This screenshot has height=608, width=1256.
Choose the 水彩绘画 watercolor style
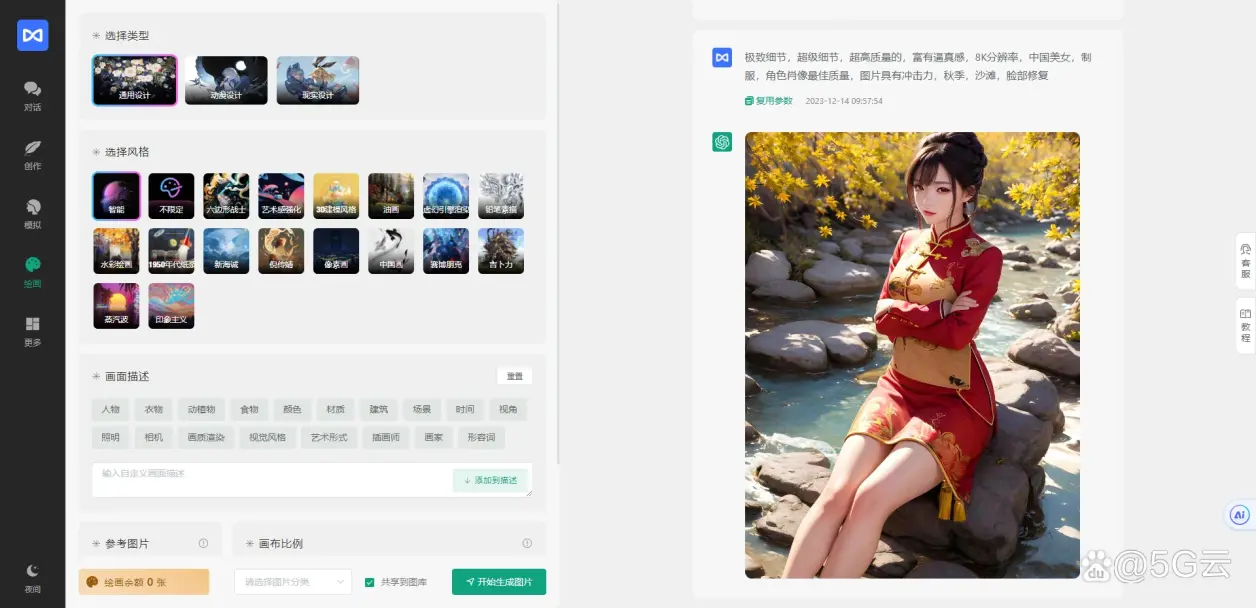tap(116, 251)
